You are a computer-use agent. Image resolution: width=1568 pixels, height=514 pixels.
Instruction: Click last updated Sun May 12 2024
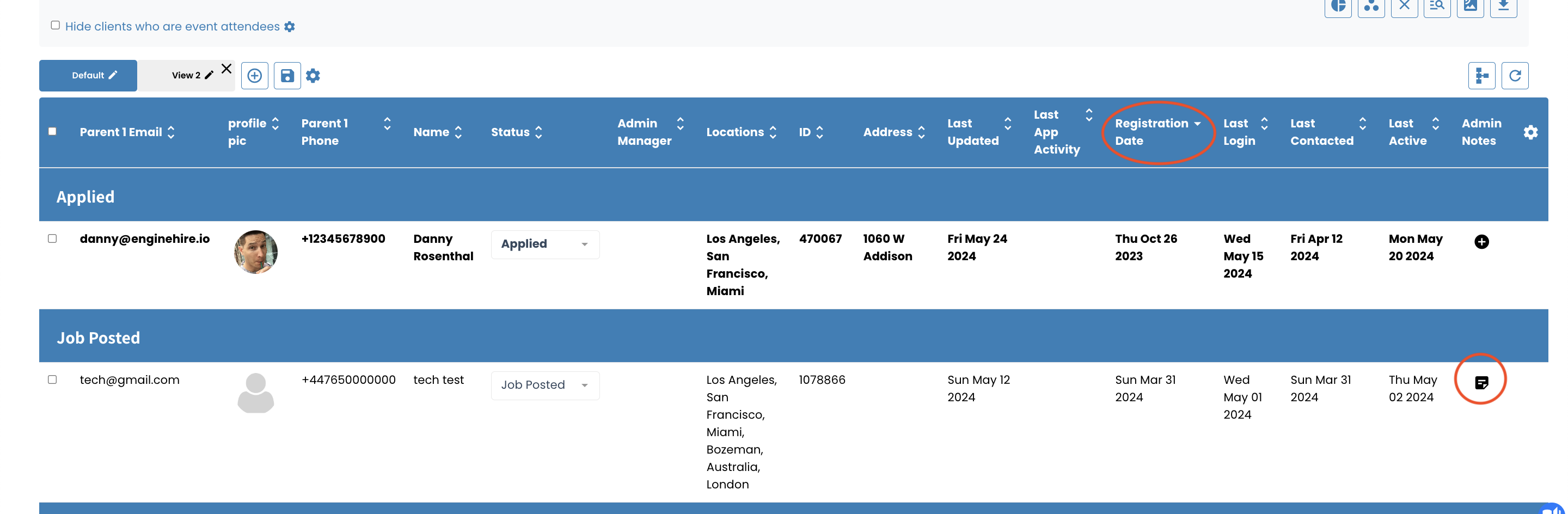tap(978, 389)
